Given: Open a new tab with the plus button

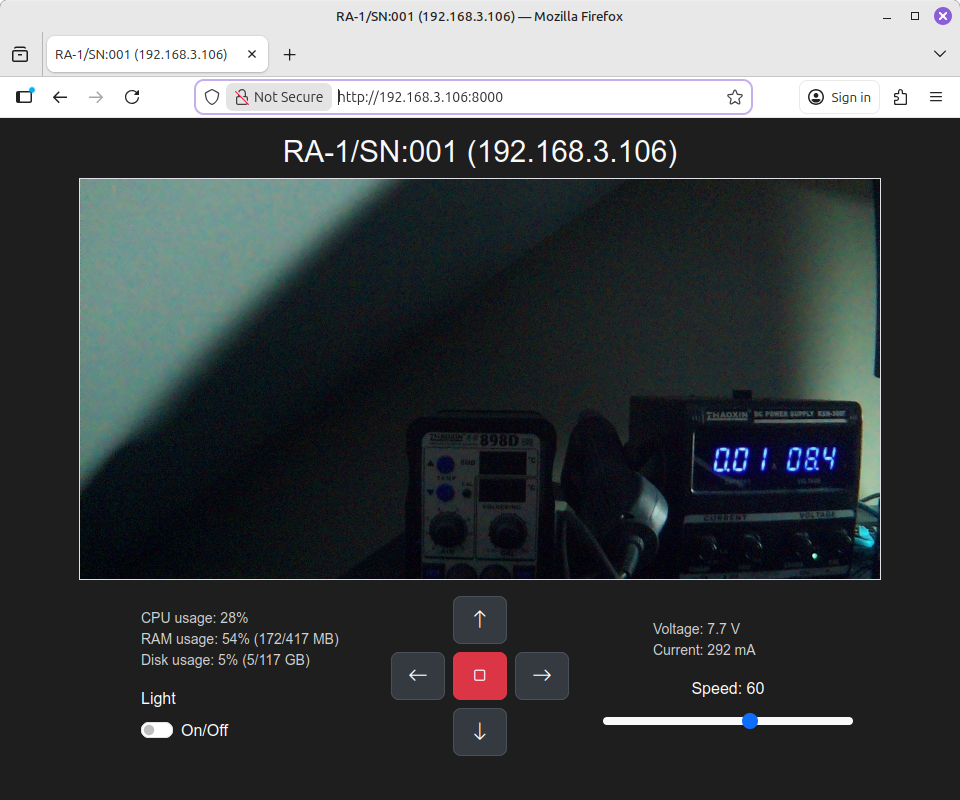Looking at the screenshot, I should [x=290, y=54].
